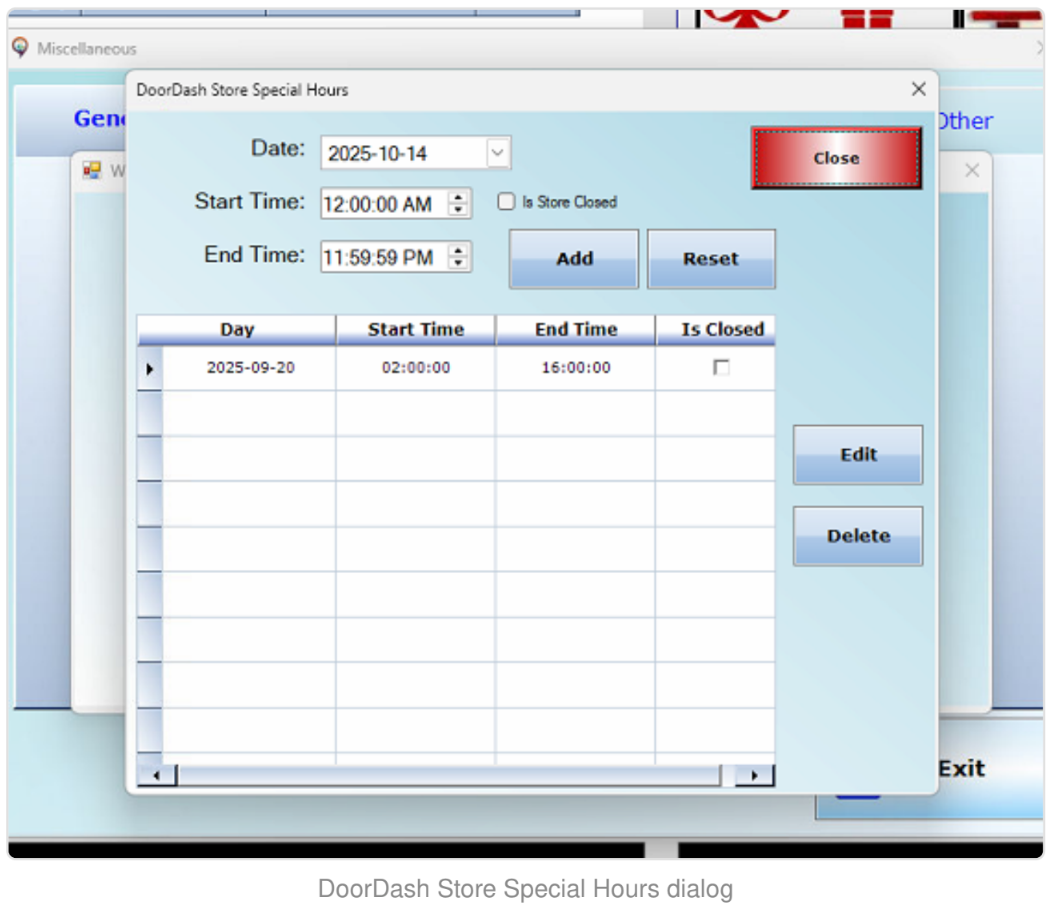Decrease Start Time with down spinner
This screenshot has height=910, width=1051.
click(458, 210)
